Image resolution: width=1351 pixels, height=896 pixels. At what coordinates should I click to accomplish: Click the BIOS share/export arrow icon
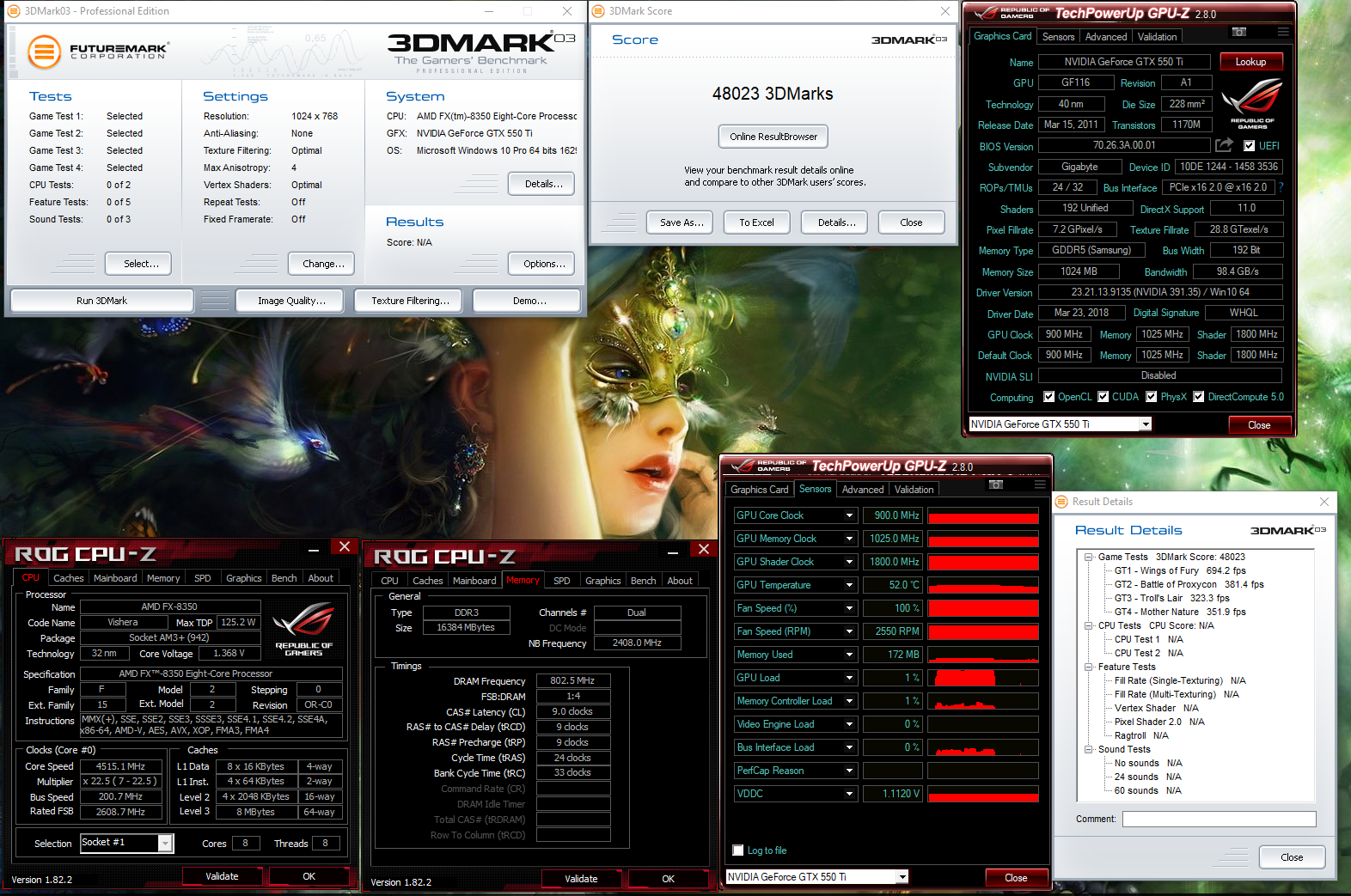(1224, 145)
